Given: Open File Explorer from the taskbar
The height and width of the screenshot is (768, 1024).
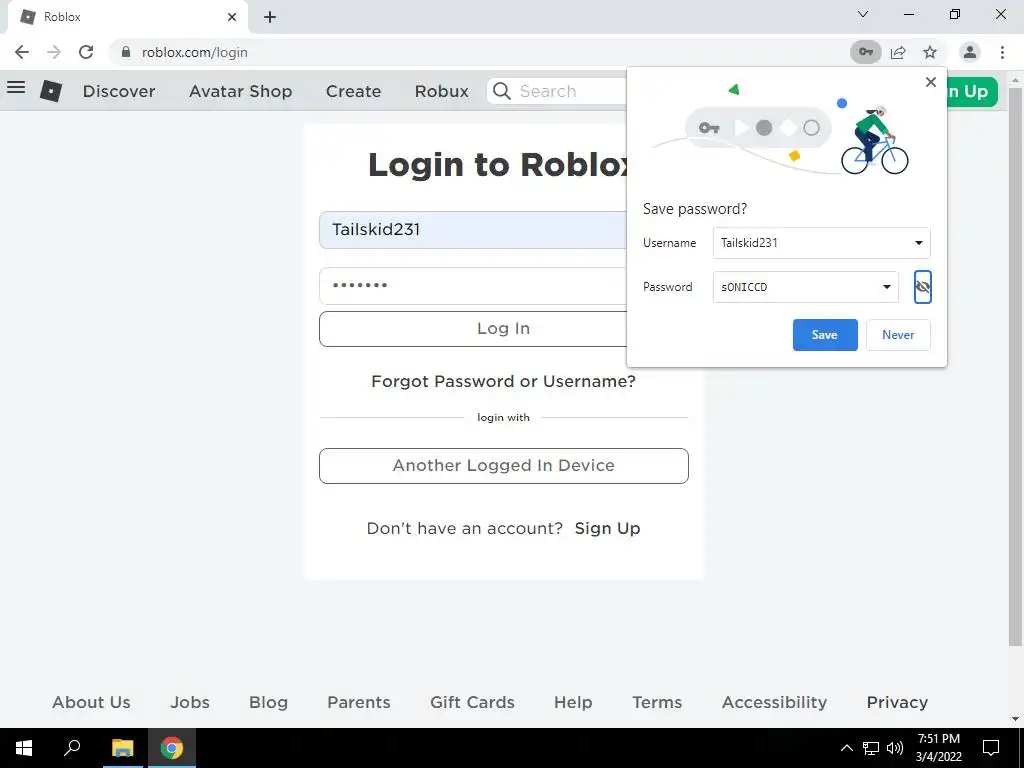Looking at the screenshot, I should pyautogui.click(x=122, y=748).
